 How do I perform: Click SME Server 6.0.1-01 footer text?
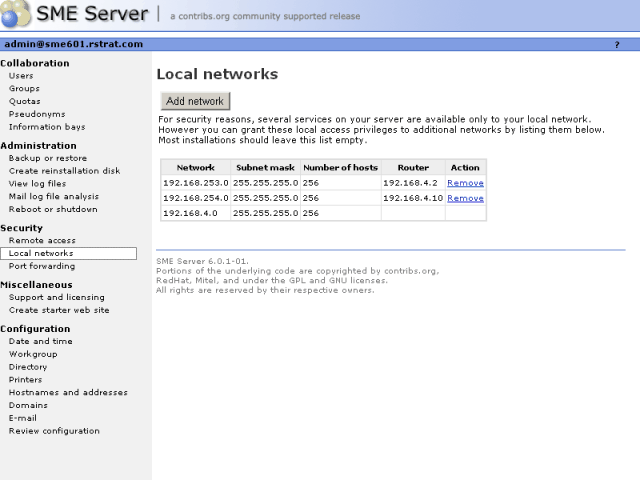tap(202, 261)
